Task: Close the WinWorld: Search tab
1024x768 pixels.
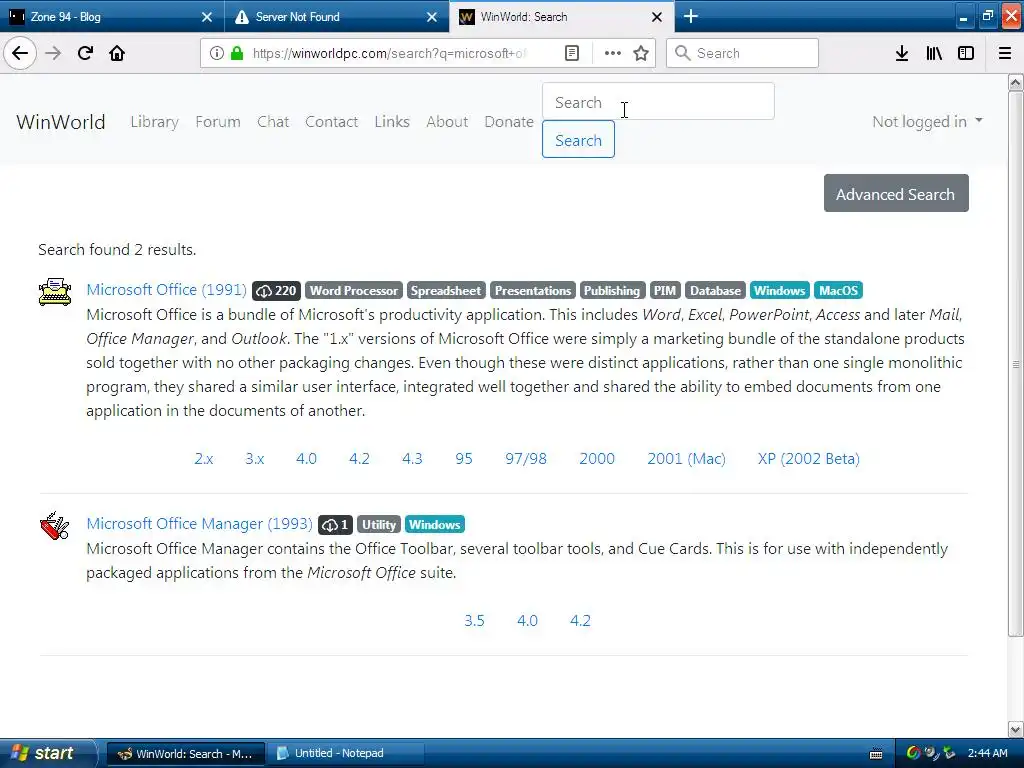Action: [x=657, y=17]
